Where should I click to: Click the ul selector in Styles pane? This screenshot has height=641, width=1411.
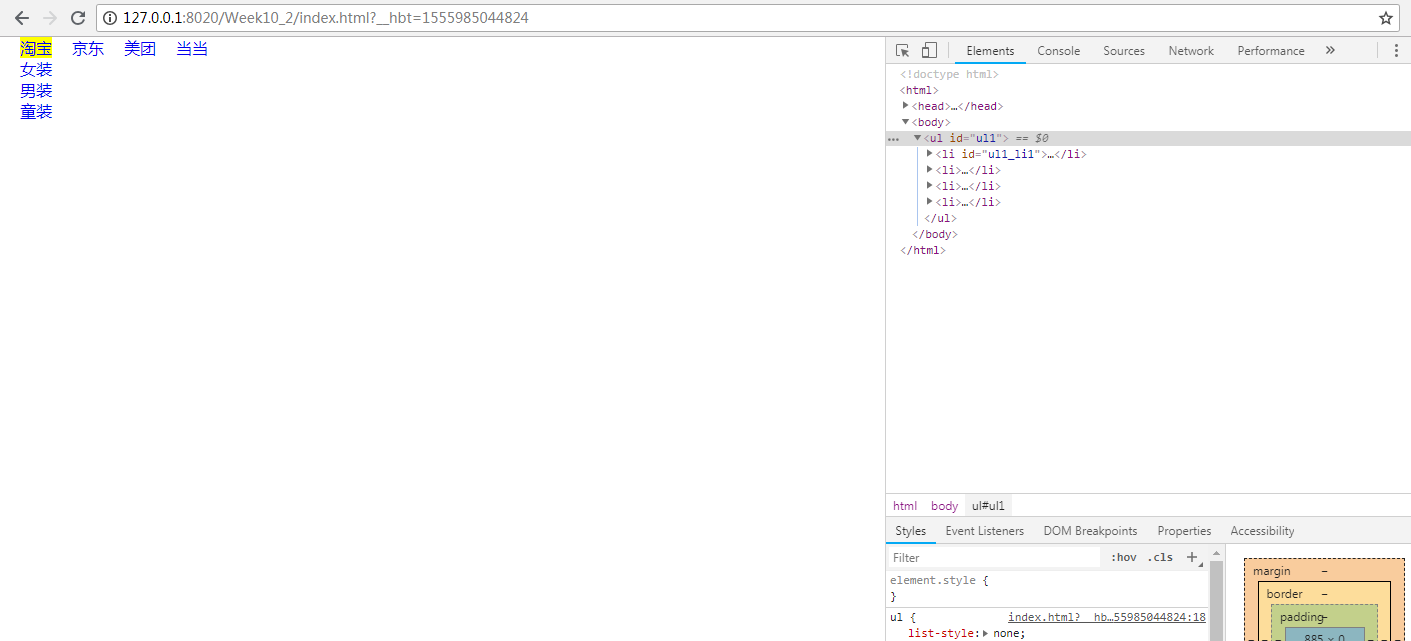(x=896, y=617)
